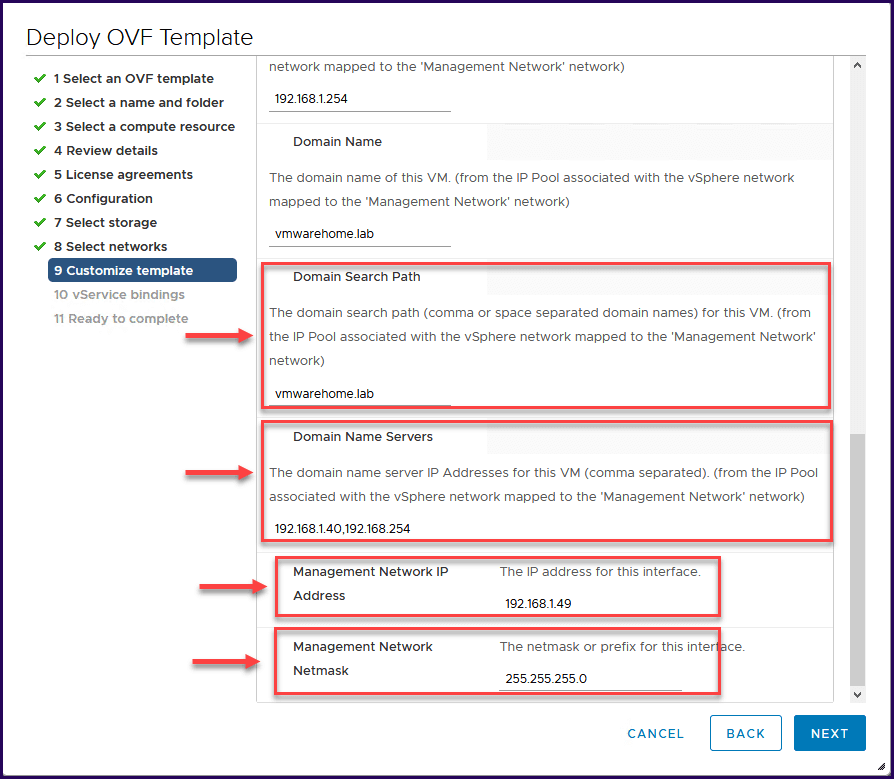Click the Deploy OVF Template title
This screenshot has width=894, height=779.
(140, 37)
